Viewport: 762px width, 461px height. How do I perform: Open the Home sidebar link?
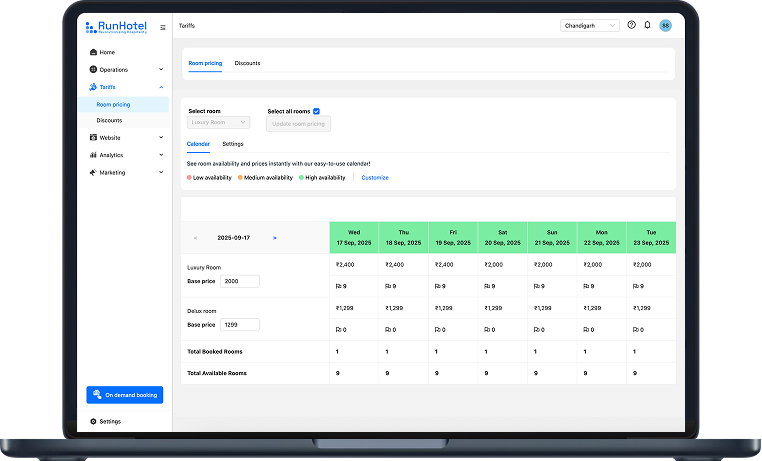[107, 52]
